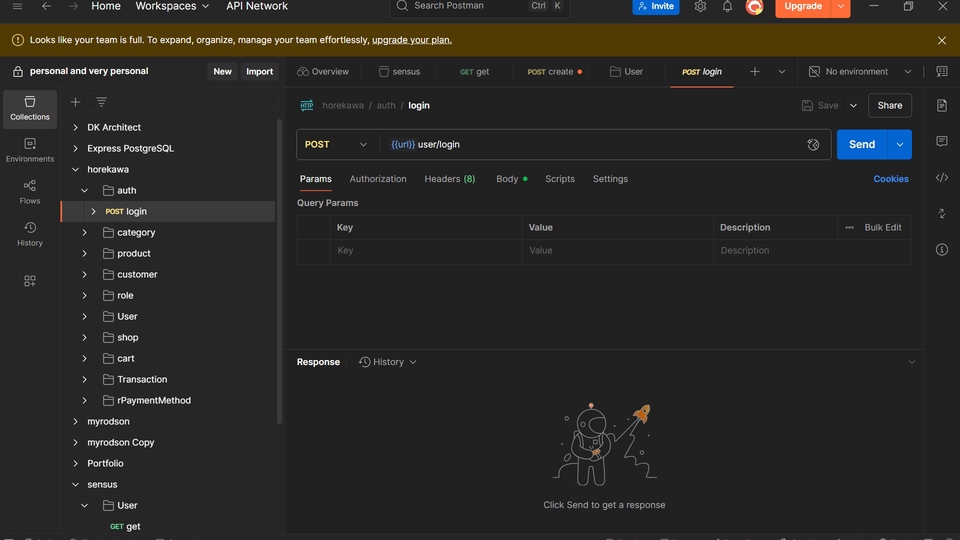Viewport: 960px width, 540px height.
Task: Open the environment quick look icon
Action: click(x=942, y=72)
